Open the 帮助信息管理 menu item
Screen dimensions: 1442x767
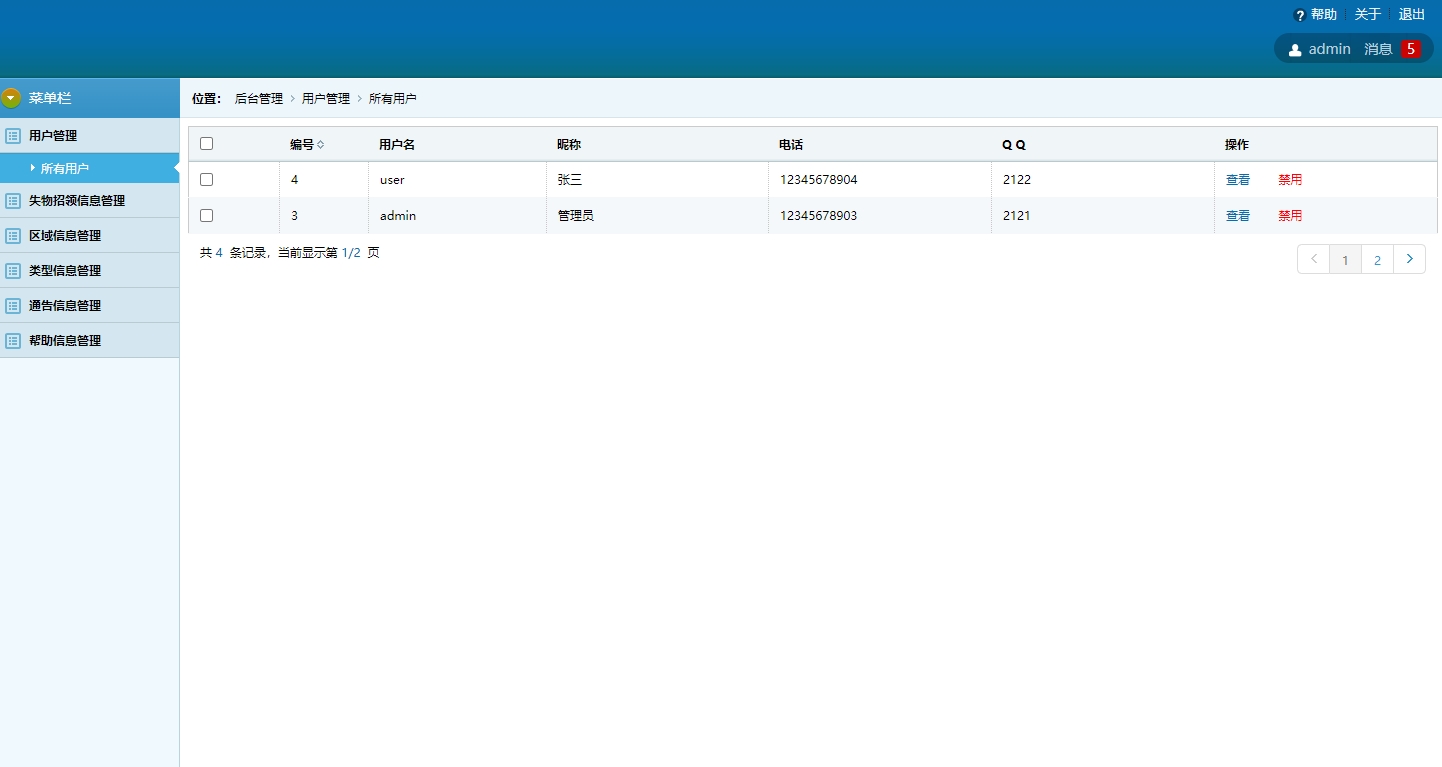click(x=65, y=341)
